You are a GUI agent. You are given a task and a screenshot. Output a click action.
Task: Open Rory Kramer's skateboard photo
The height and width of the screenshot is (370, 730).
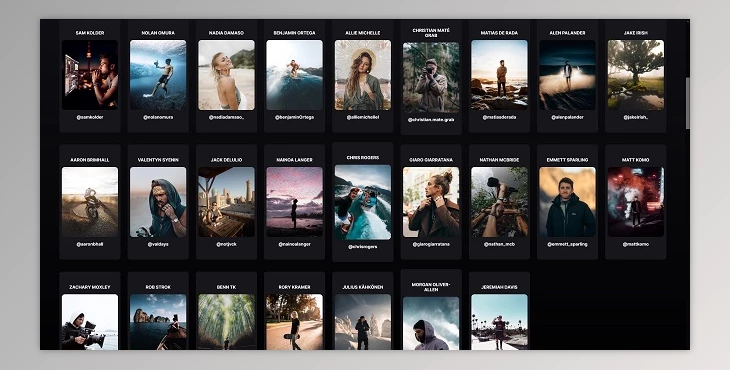click(x=294, y=322)
